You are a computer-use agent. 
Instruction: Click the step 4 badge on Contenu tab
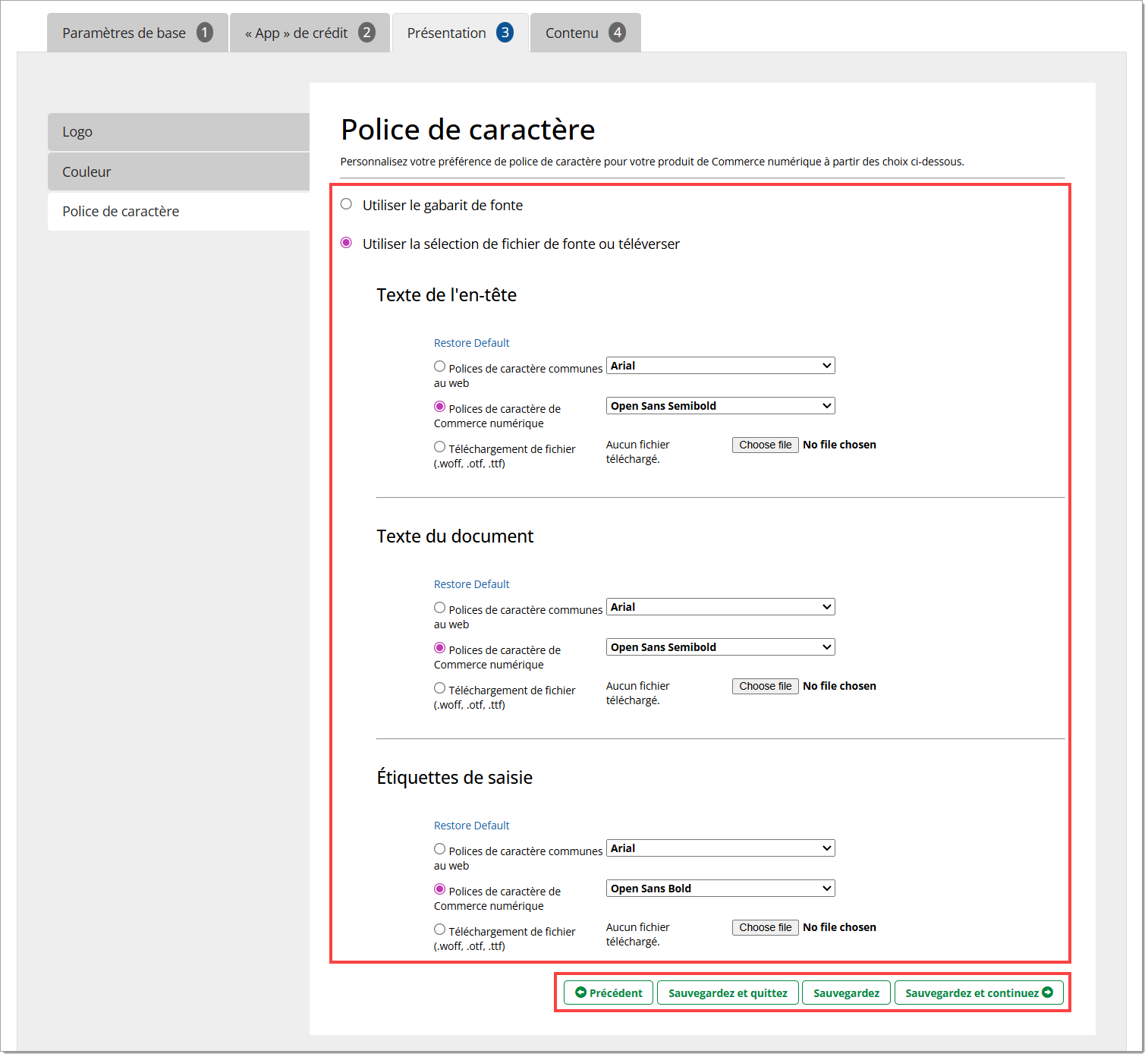point(618,33)
